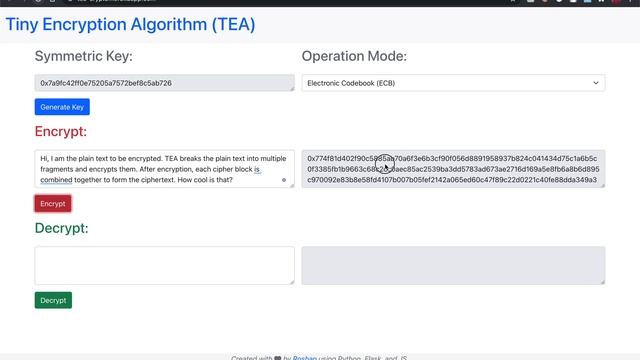Click the Symmetric Key field

click(164, 83)
